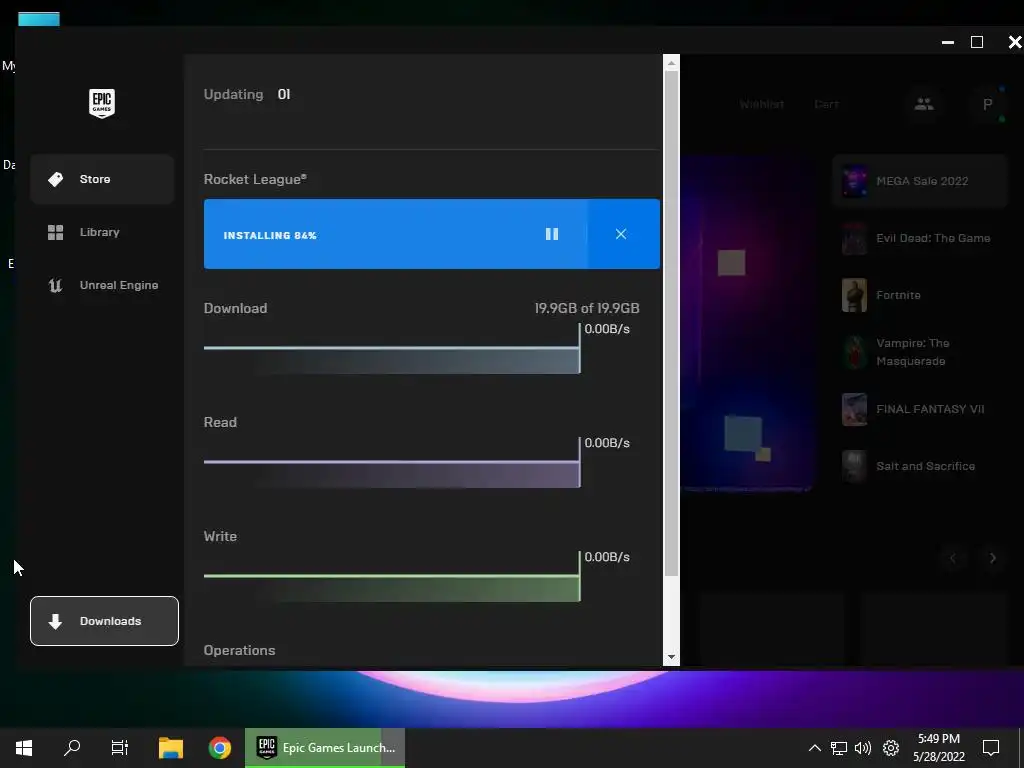1024x768 pixels.
Task: Open the friends list icon
Action: [923, 104]
